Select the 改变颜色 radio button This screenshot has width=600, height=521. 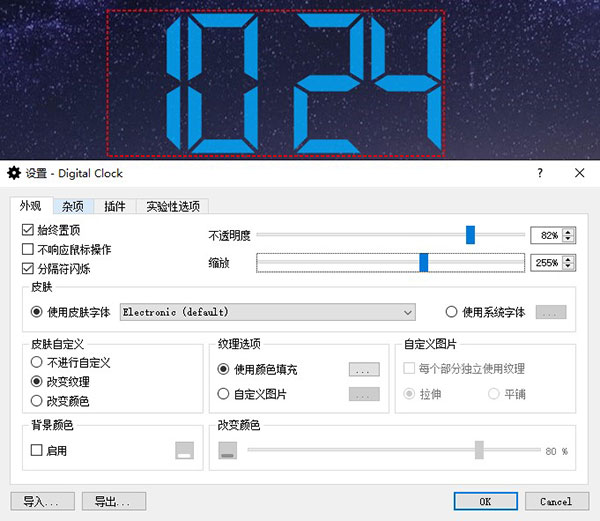pyautogui.click(x=36, y=401)
